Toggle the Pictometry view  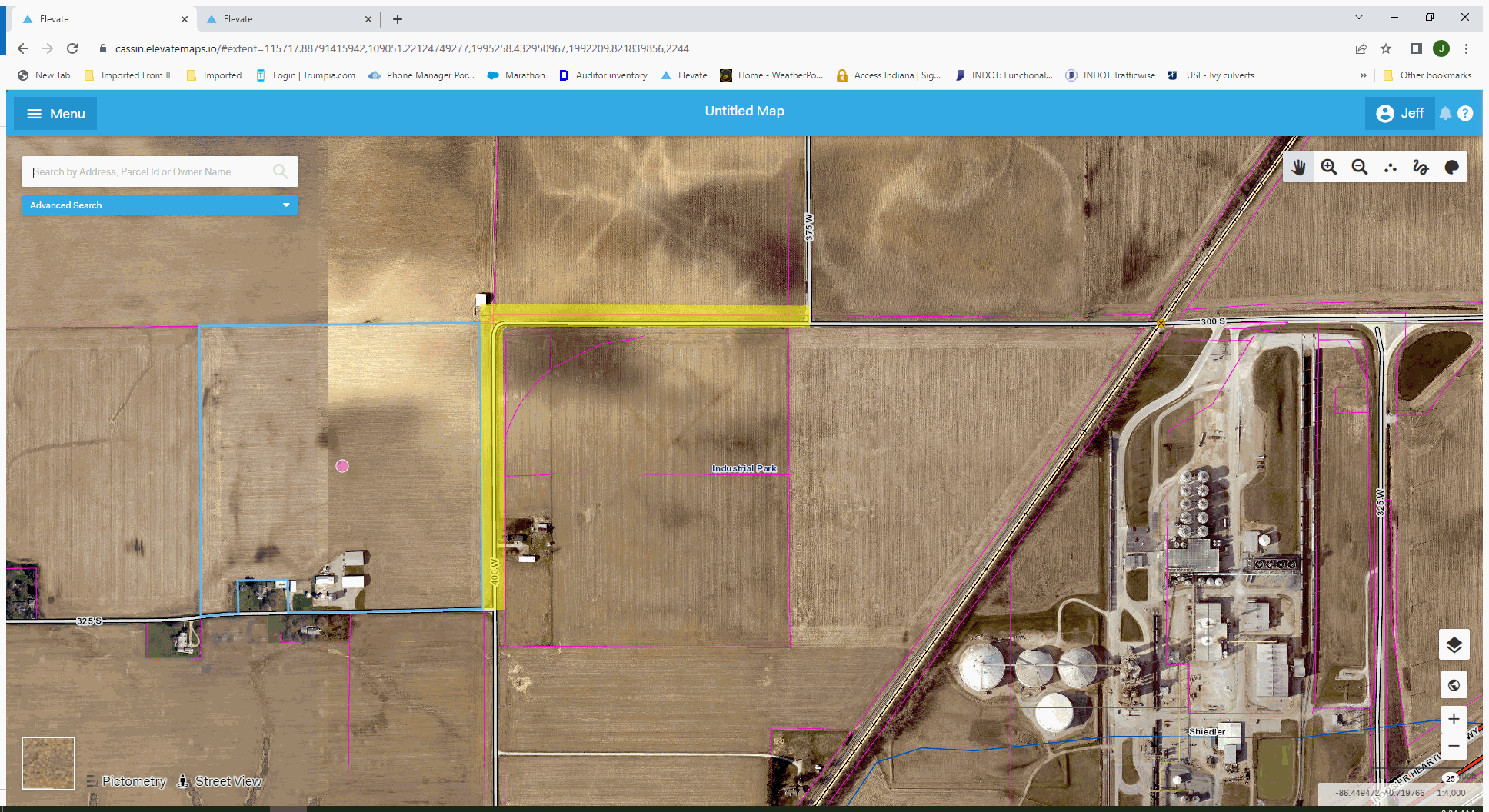(x=133, y=780)
